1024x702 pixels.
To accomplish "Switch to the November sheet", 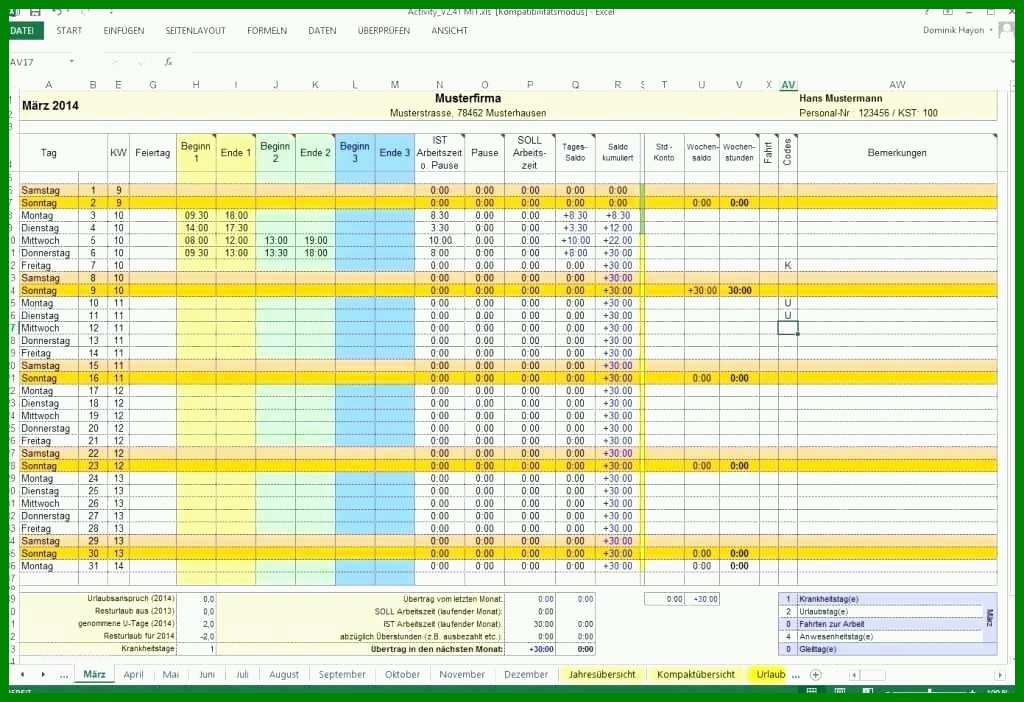I will point(462,675).
